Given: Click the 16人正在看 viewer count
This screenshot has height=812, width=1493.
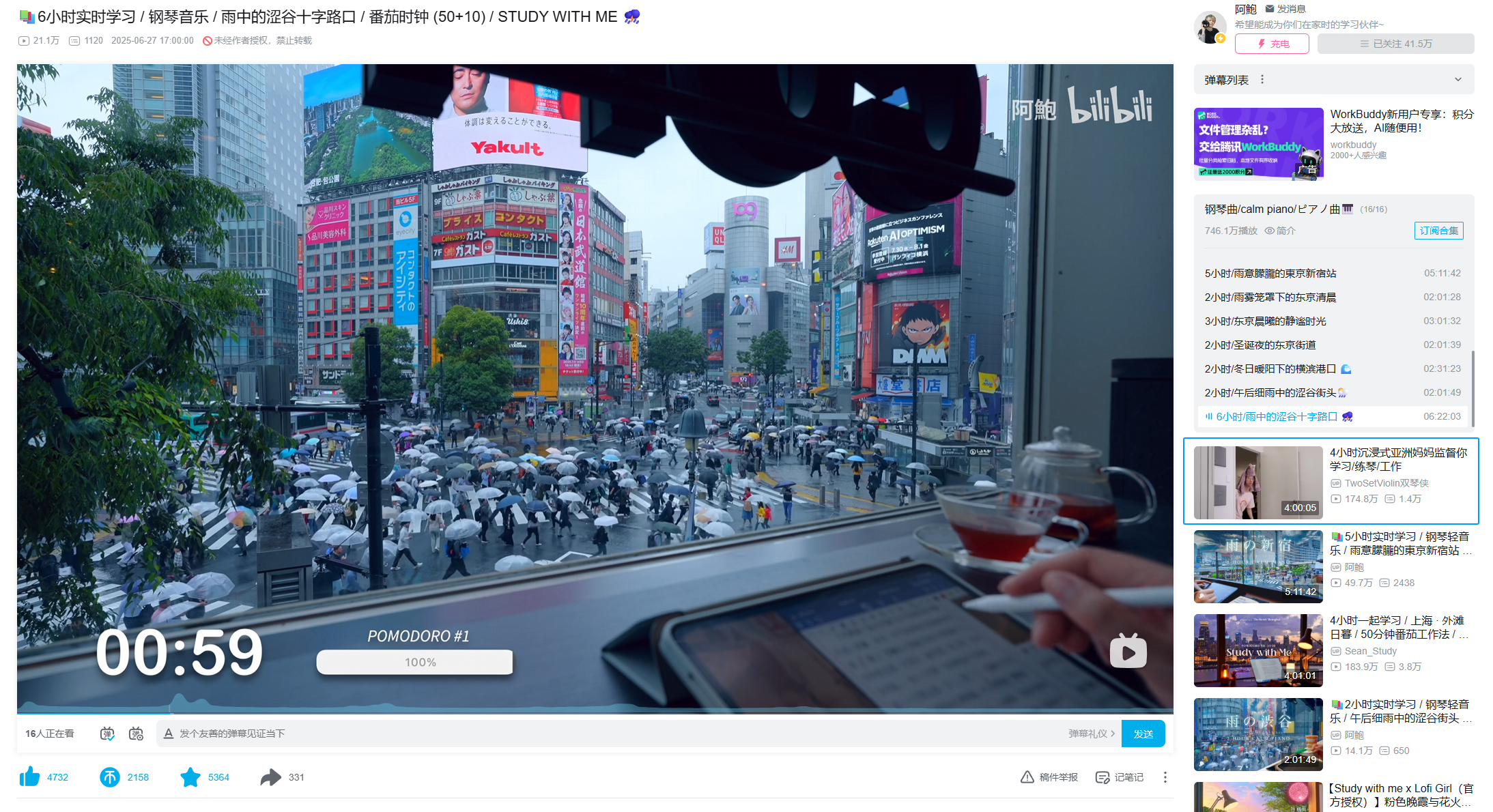Looking at the screenshot, I should click(50, 734).
